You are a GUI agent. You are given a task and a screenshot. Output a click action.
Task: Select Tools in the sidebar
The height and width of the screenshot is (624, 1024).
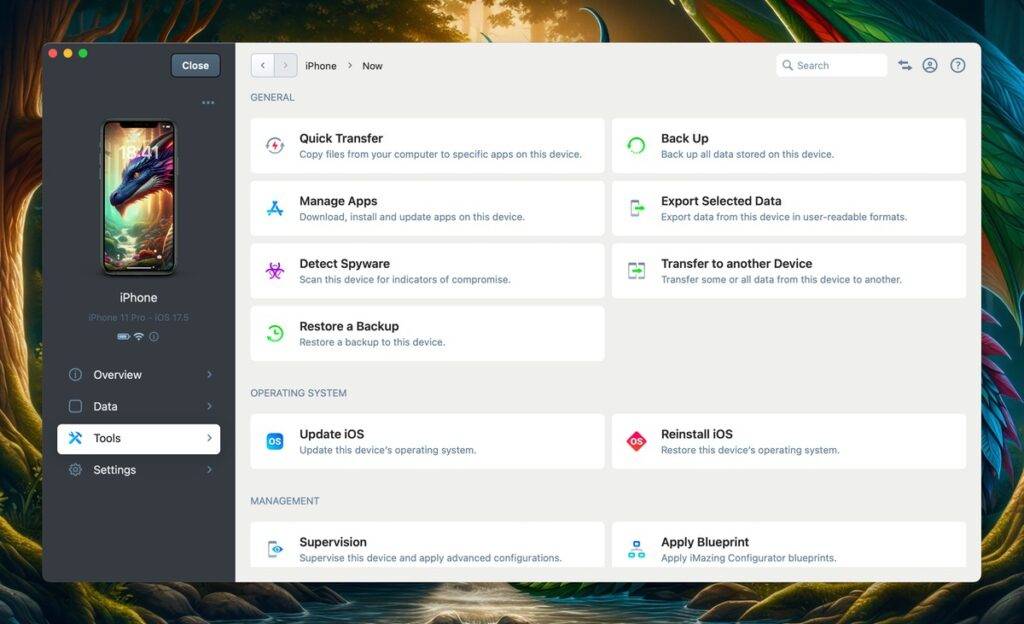pos(138,438)
